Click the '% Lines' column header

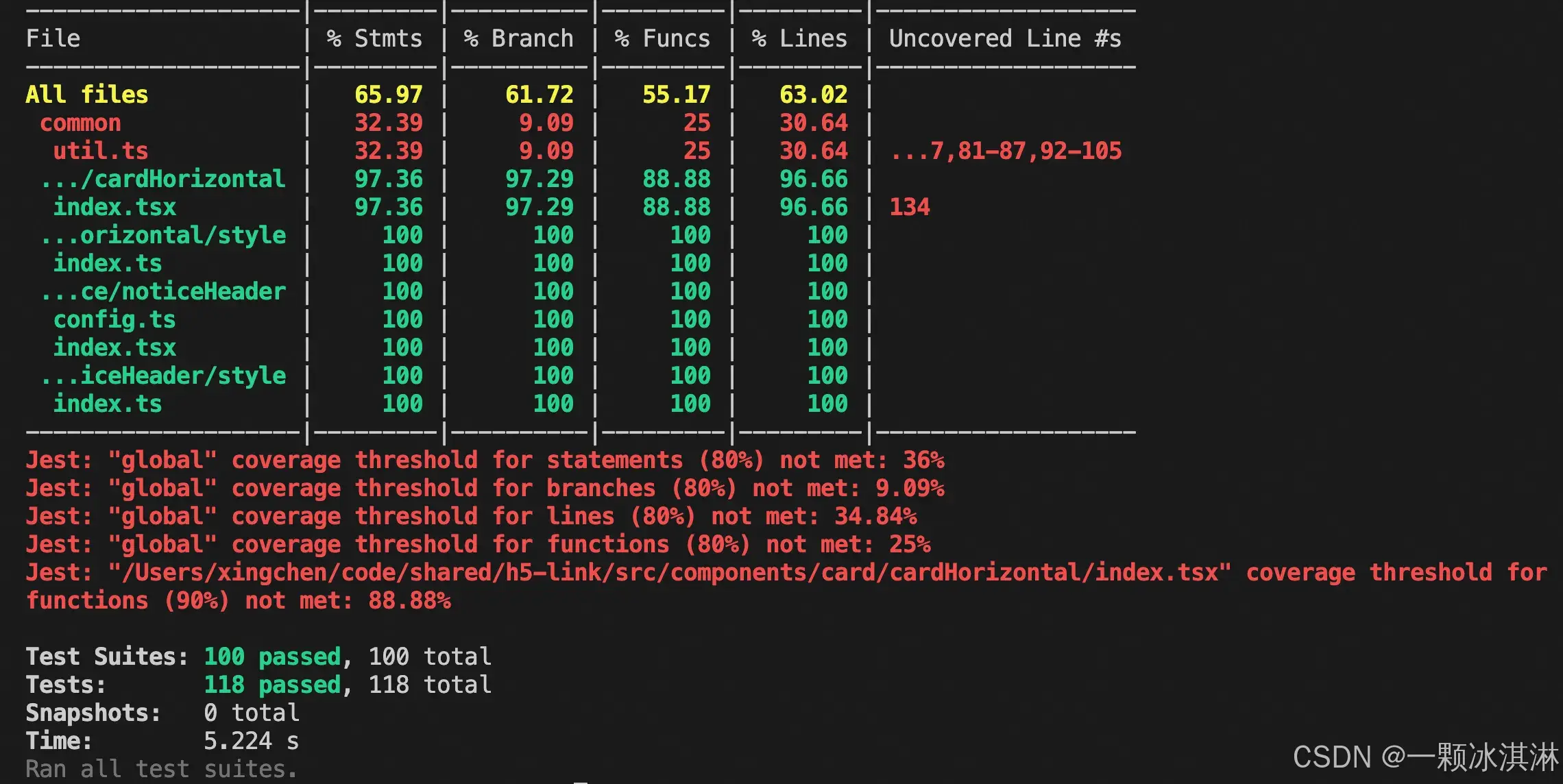799,38
